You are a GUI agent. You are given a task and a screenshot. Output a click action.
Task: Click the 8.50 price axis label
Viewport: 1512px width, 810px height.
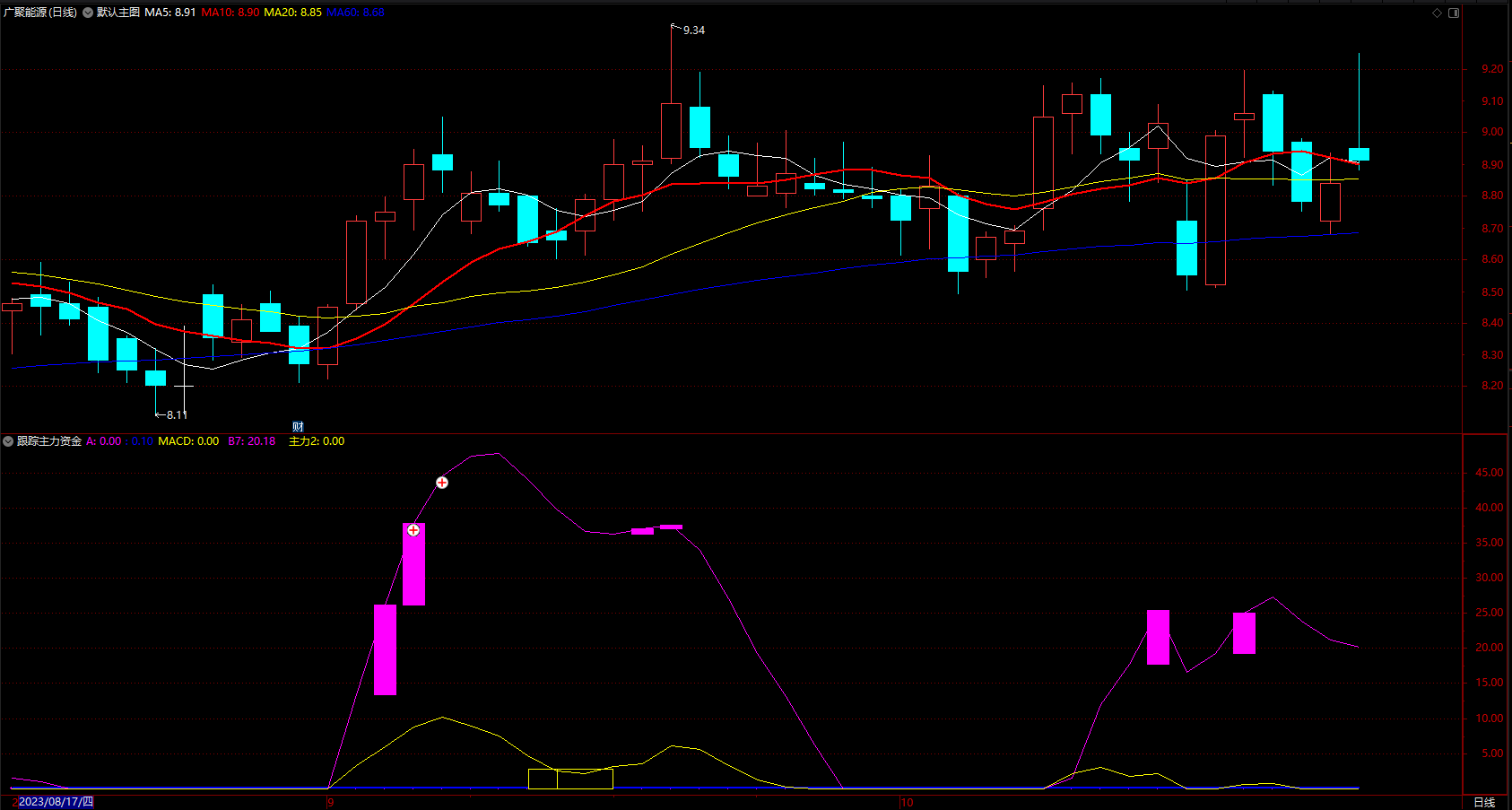1492,292
